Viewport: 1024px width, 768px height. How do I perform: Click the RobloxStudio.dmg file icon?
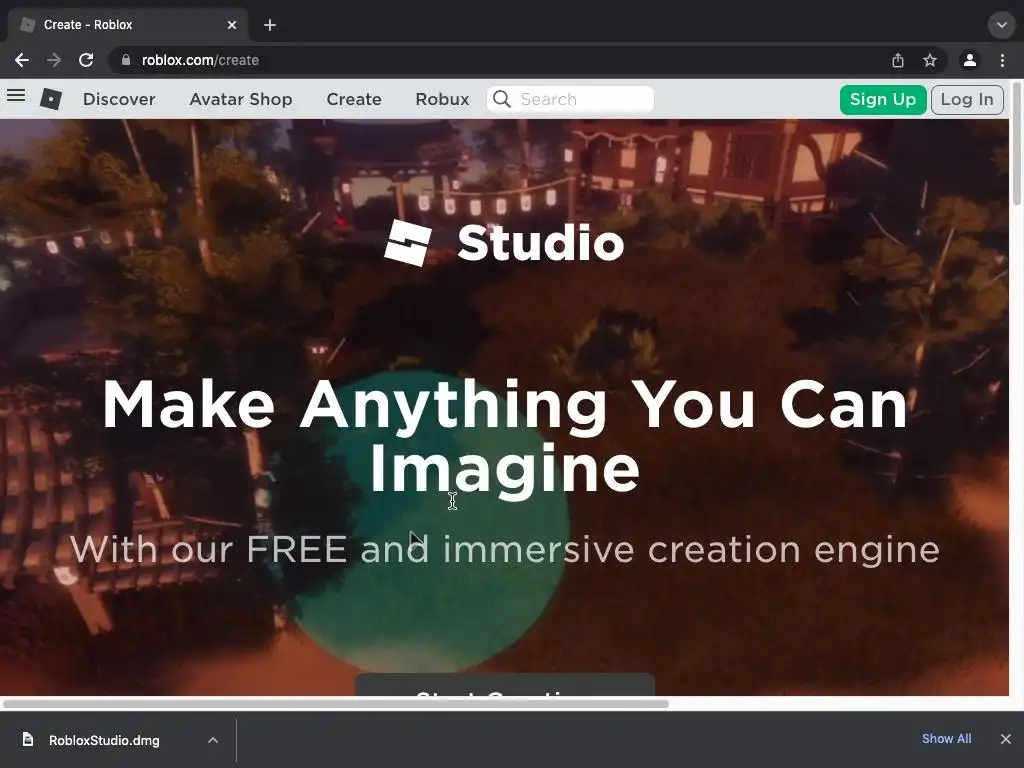click(27, 739)
